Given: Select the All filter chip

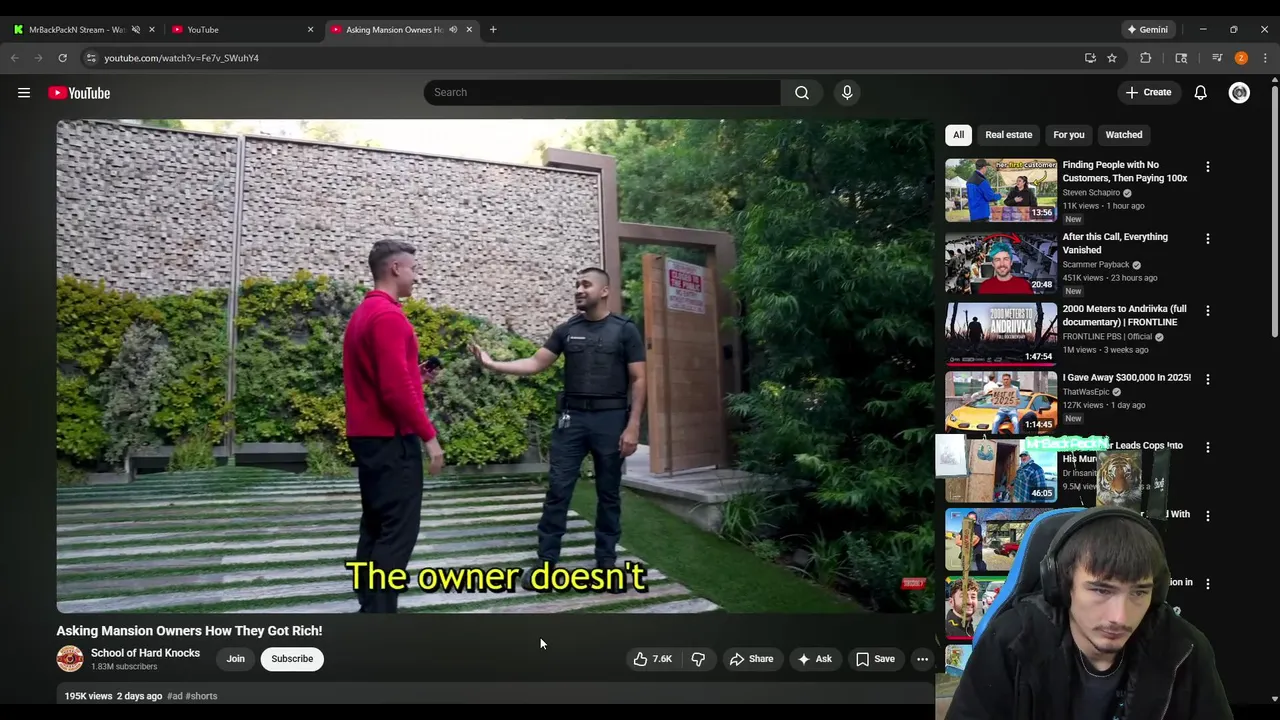Looking at the screenshot, I should (958, 135).
